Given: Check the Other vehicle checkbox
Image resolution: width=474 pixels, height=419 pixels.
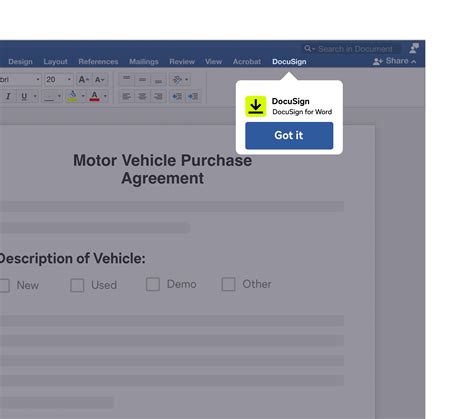Looking at the screenshot, I should (228, 284).
